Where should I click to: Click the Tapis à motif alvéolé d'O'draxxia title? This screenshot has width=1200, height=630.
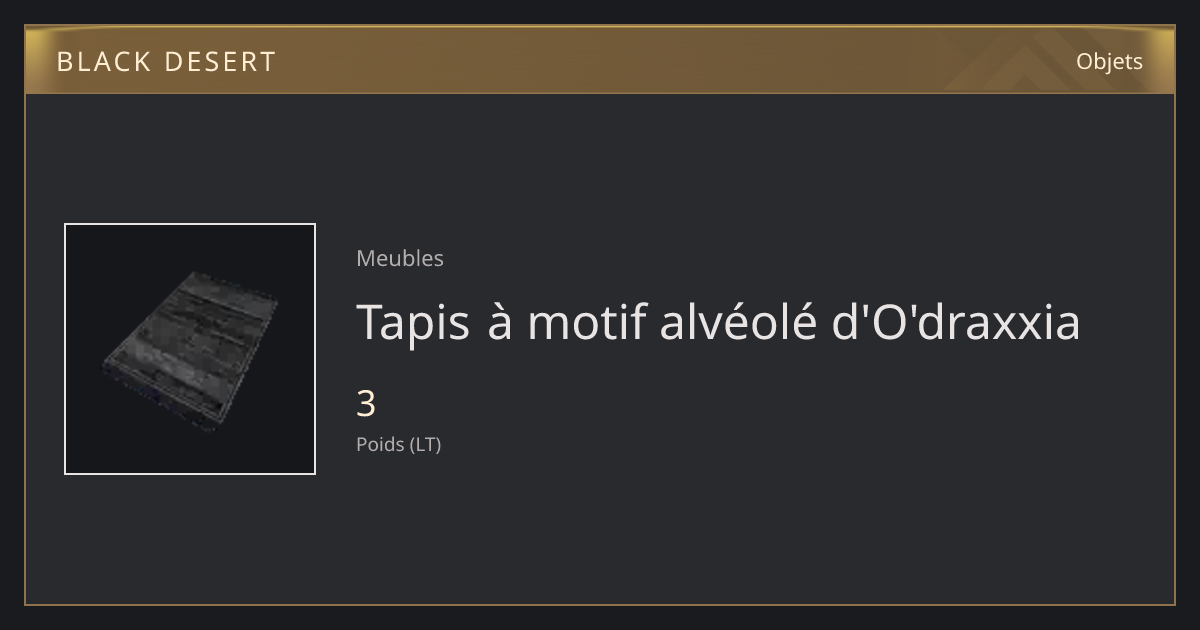point(718,322)
